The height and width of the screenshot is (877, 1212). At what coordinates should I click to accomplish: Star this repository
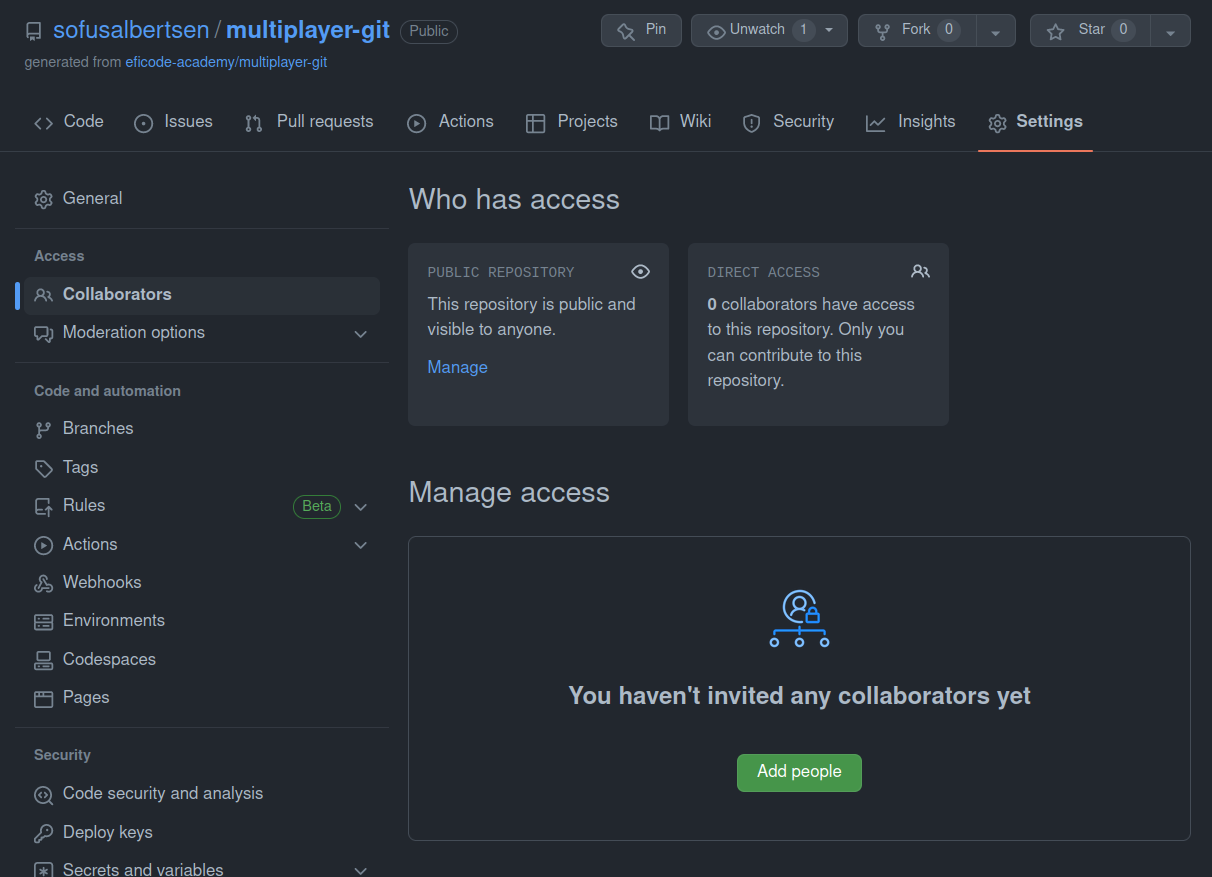coord(1090,31)
